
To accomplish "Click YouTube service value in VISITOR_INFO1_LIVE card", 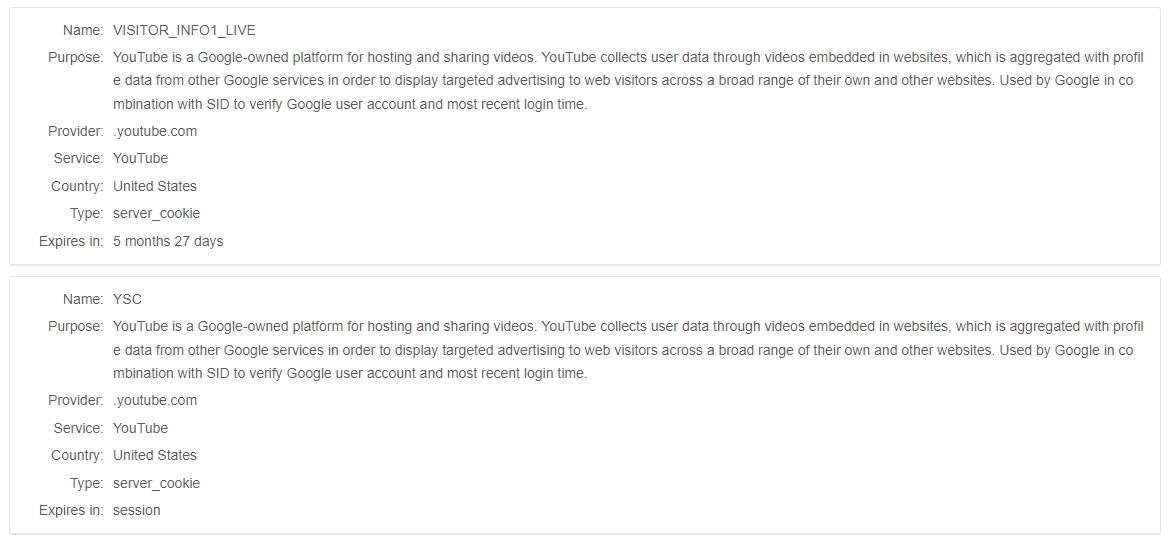I will point(140,158).
